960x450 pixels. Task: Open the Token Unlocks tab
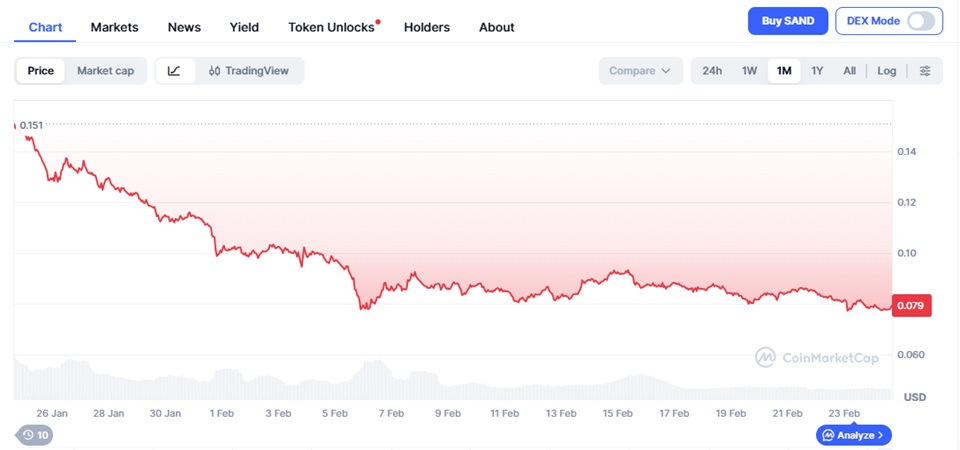click(x=331, y=27)
